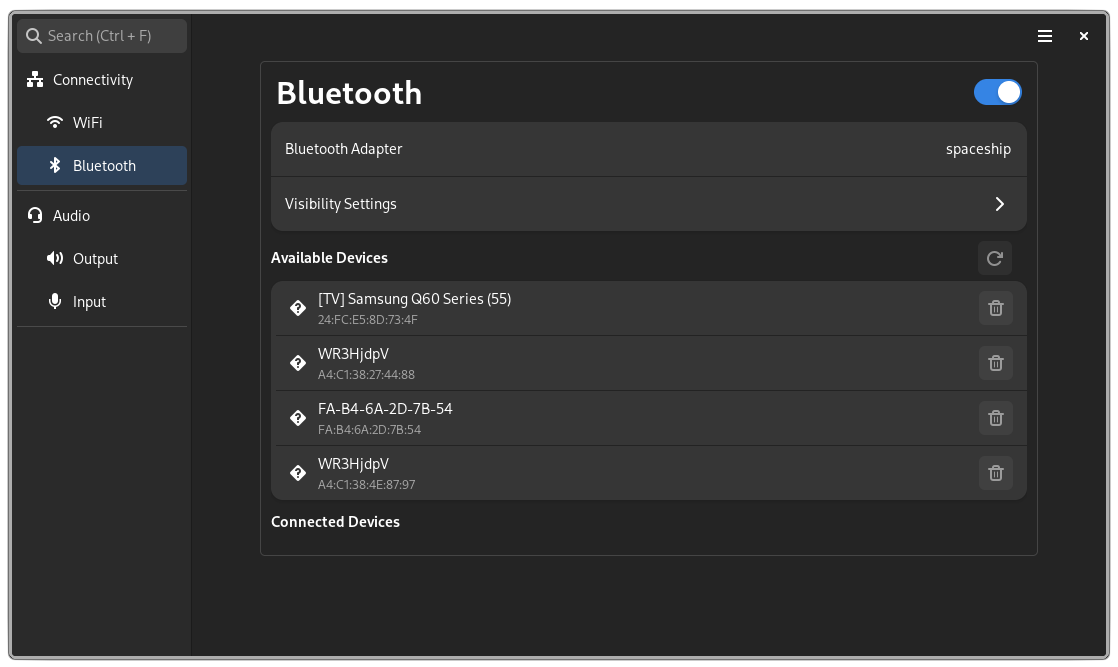Open the Audio category
Screen dimensions: 1118x667
pos(71,216)
